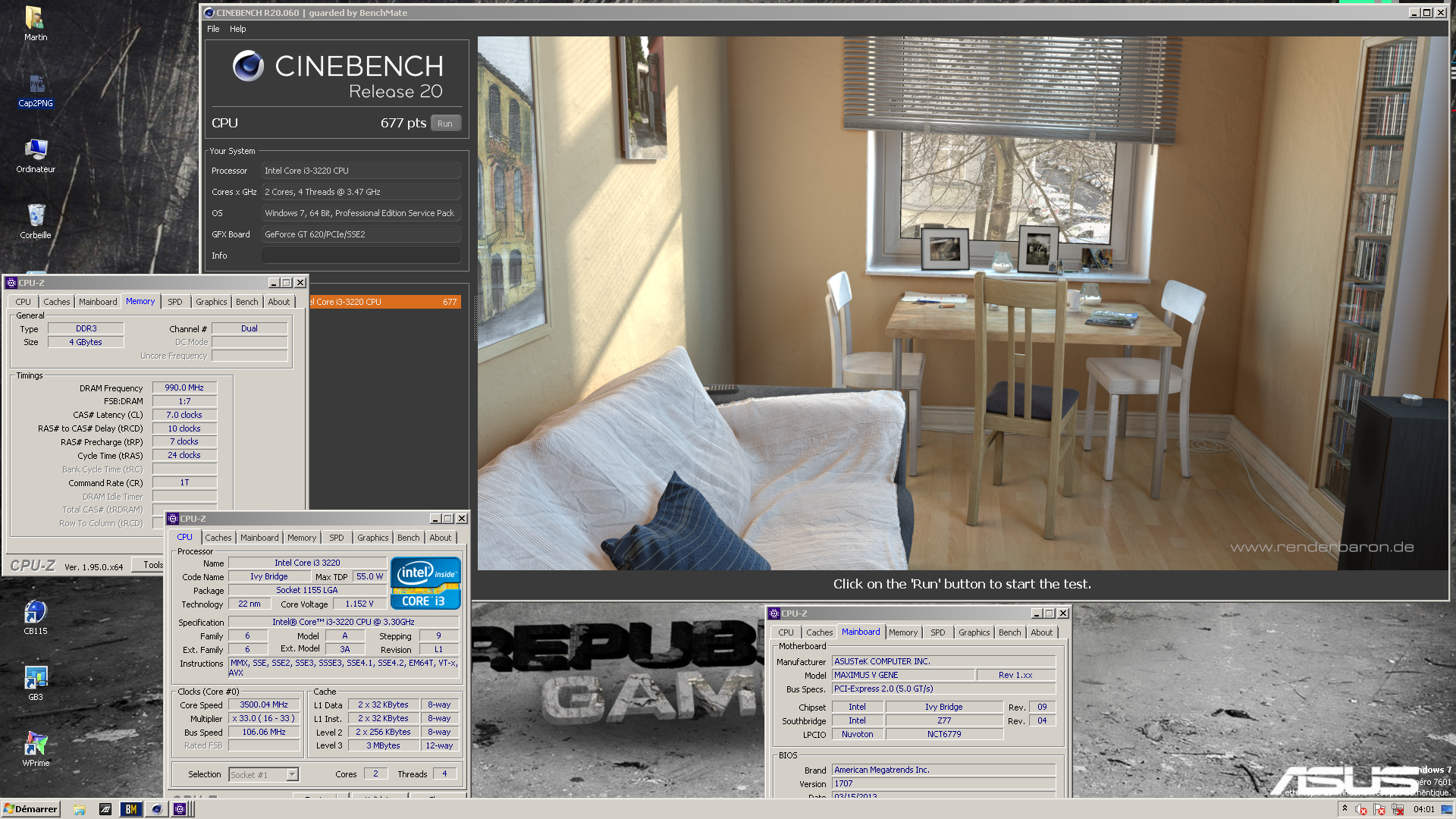Switch to BenchMate taskbar button
The height and width of the screenshot is (819, 1456).
coord(130,809)
